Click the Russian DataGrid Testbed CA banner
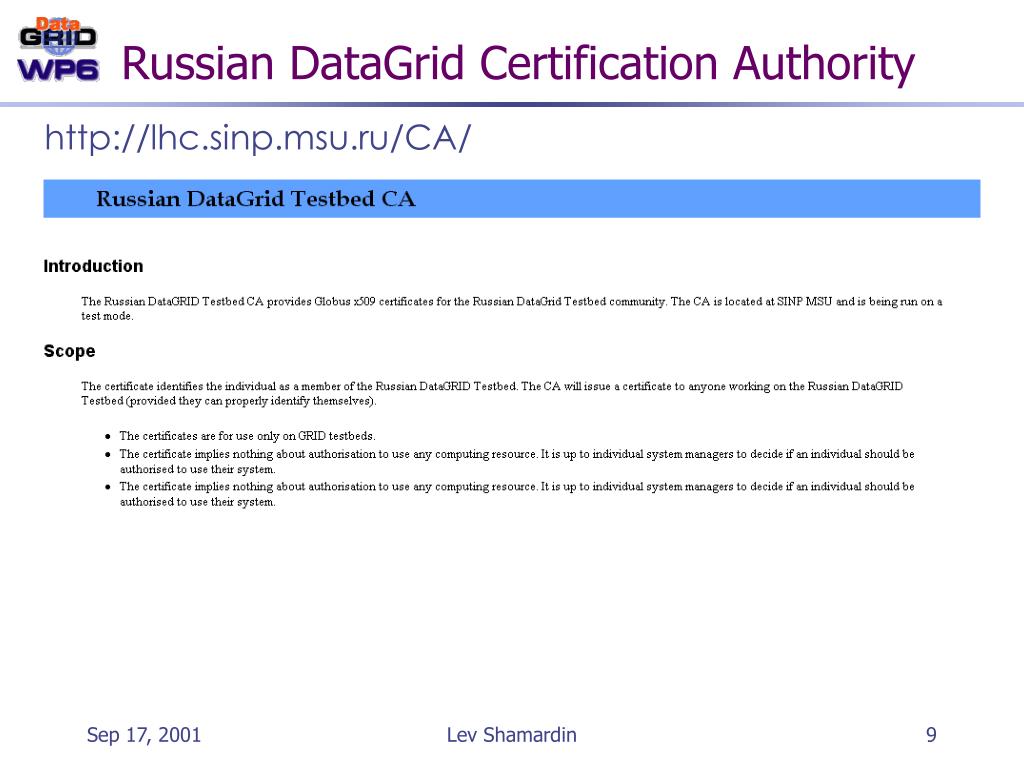The width and height of the screenshot is (1024, 768). tap(511, 199)
